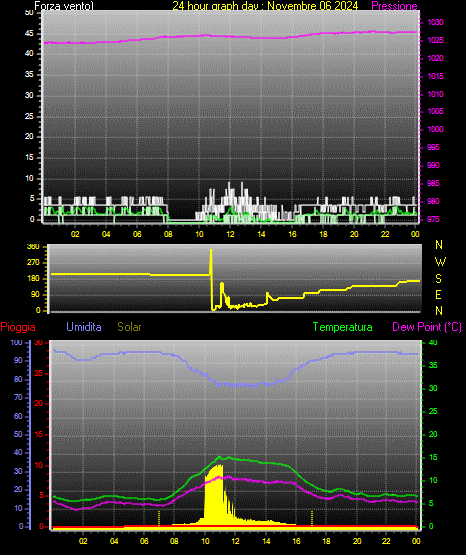Click the 100 humidity axis label
The image size is (466, 555).
16,342
